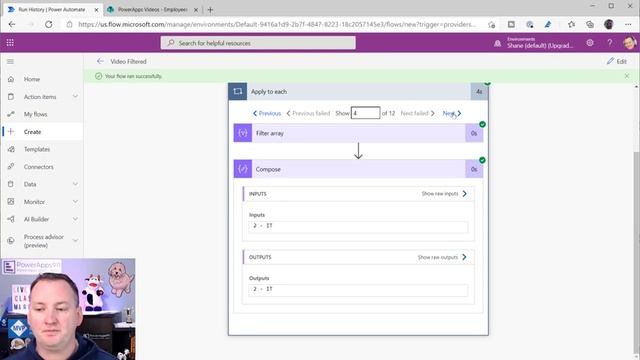Open Action items in sidebar

click(x=40, y=97)
